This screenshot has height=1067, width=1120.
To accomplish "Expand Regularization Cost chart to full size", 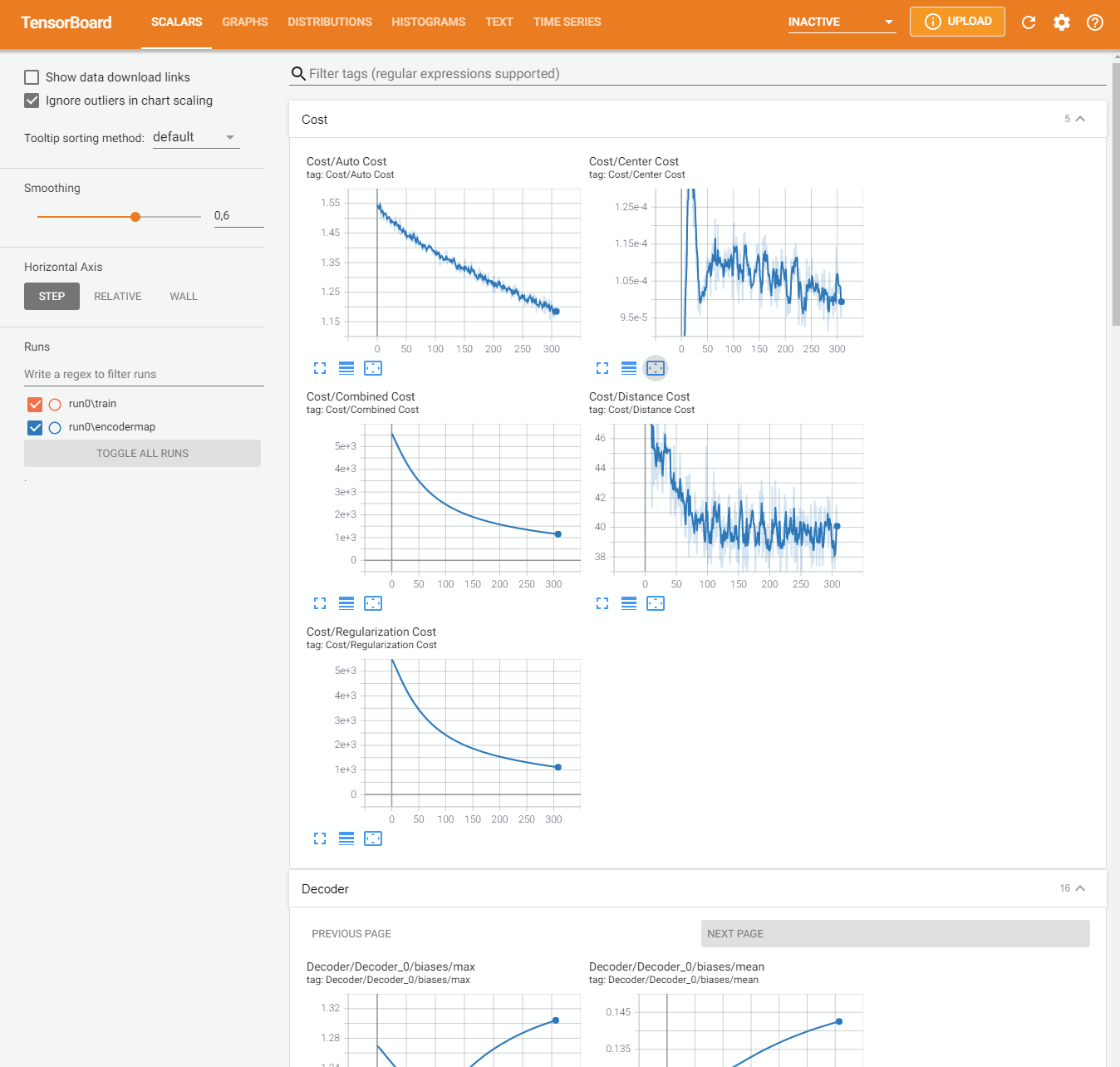I will (x=320, y=838).
